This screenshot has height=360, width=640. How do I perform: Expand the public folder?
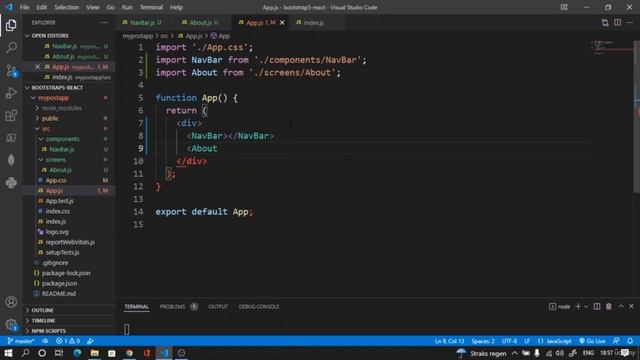click(x=50, y=118)
